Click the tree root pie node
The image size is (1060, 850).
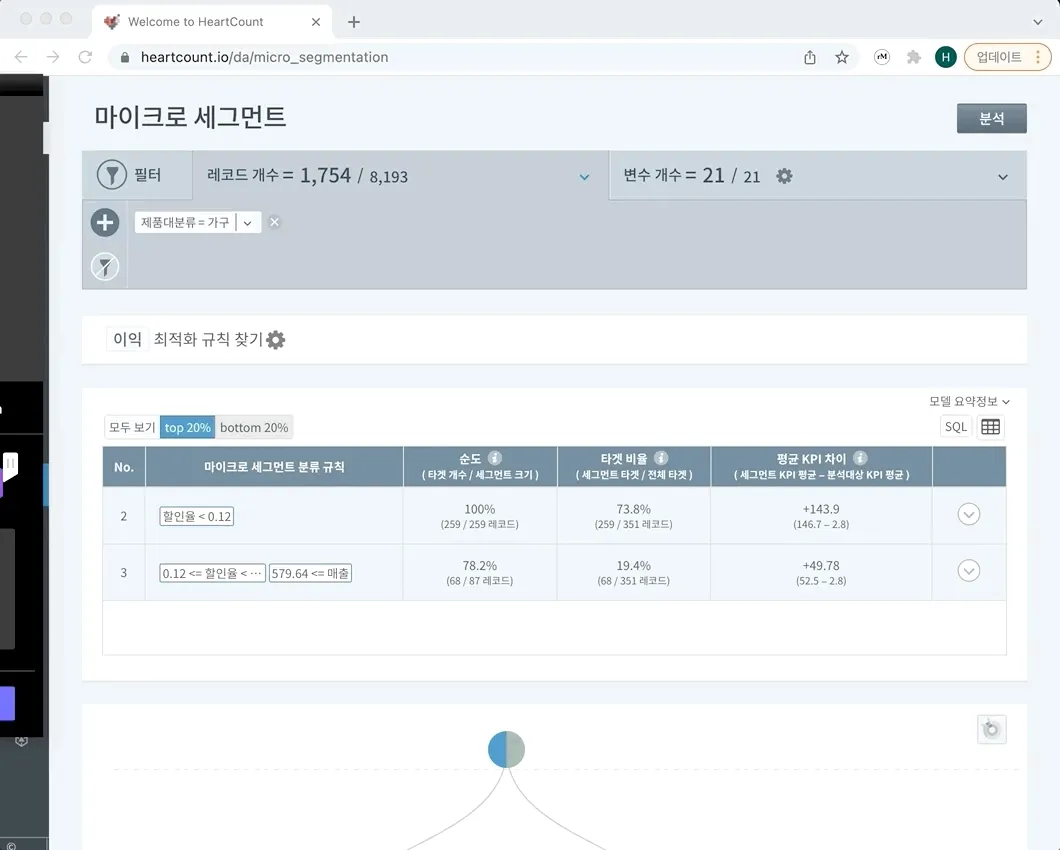coord(506,749)
